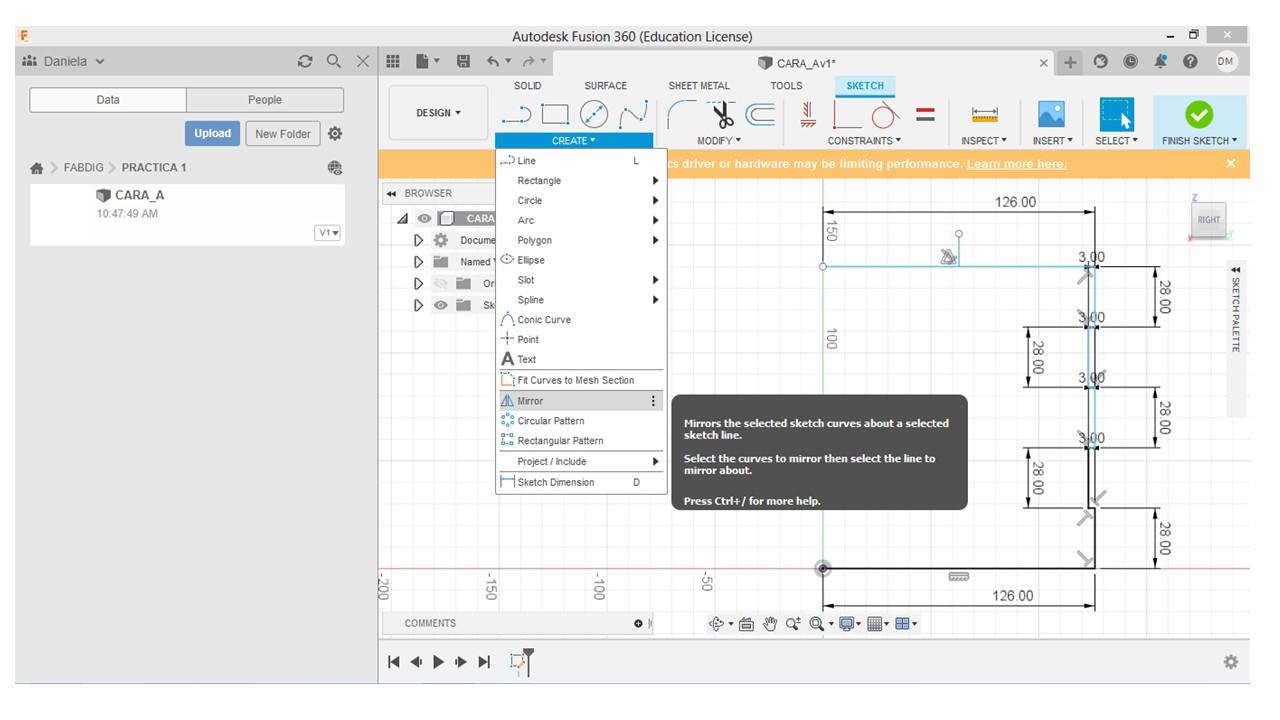Toggle visibility eye of the Sketches folder
The height and width of the screenshot is (720, 1280).
[441, 305]
